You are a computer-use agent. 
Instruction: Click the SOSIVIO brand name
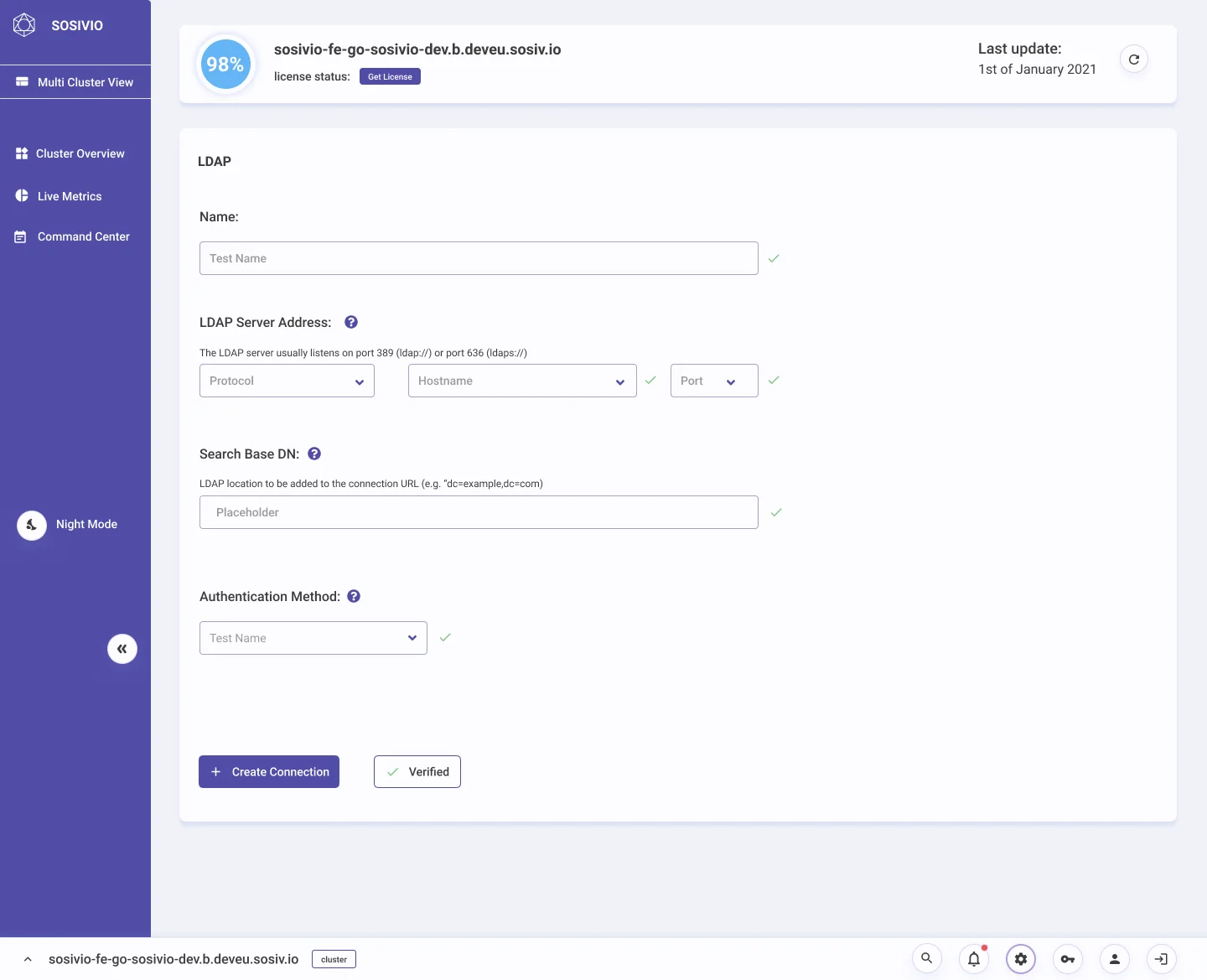click(77, 25)
